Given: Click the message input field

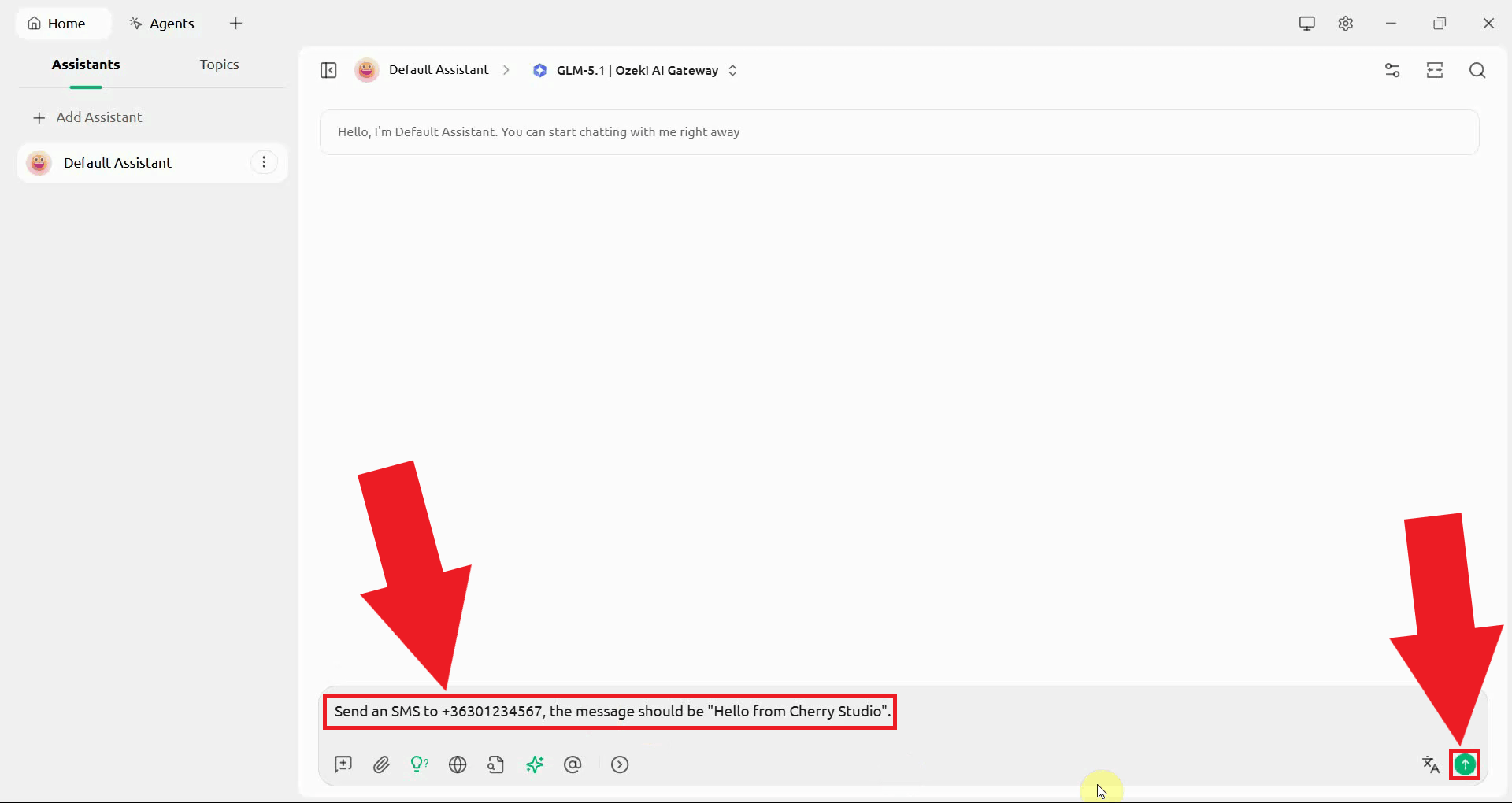Looking at the screenshot, I should point(902,712).
